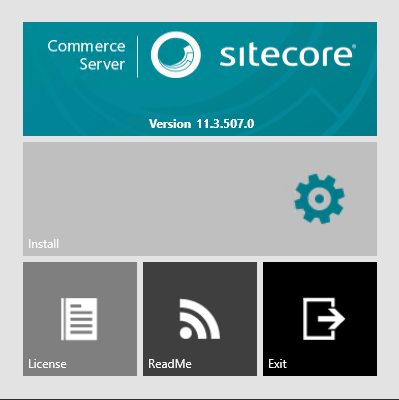Click the ReadMe tile label

tap(170, 364)
